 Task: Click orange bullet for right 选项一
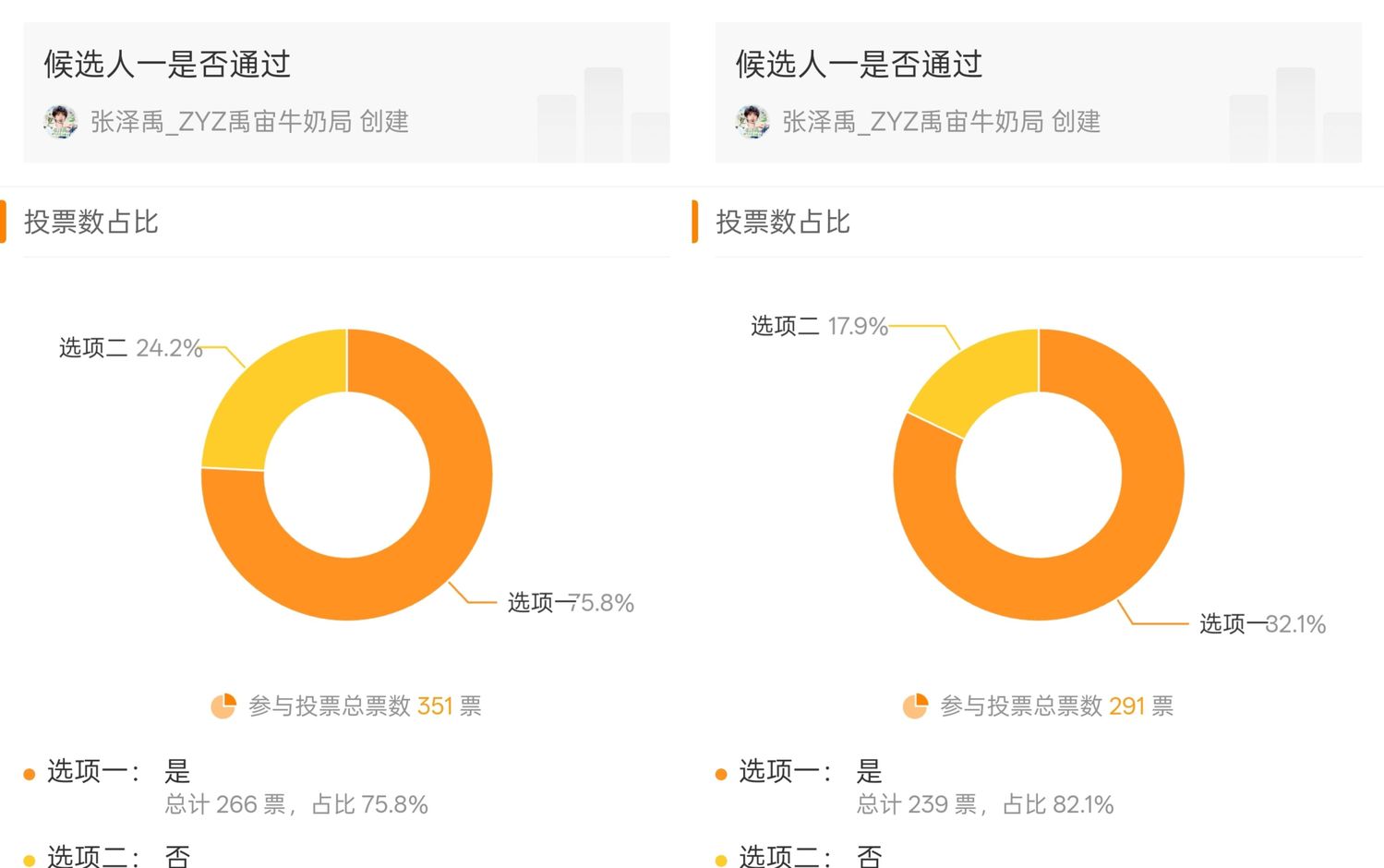[x=721, y=774]
